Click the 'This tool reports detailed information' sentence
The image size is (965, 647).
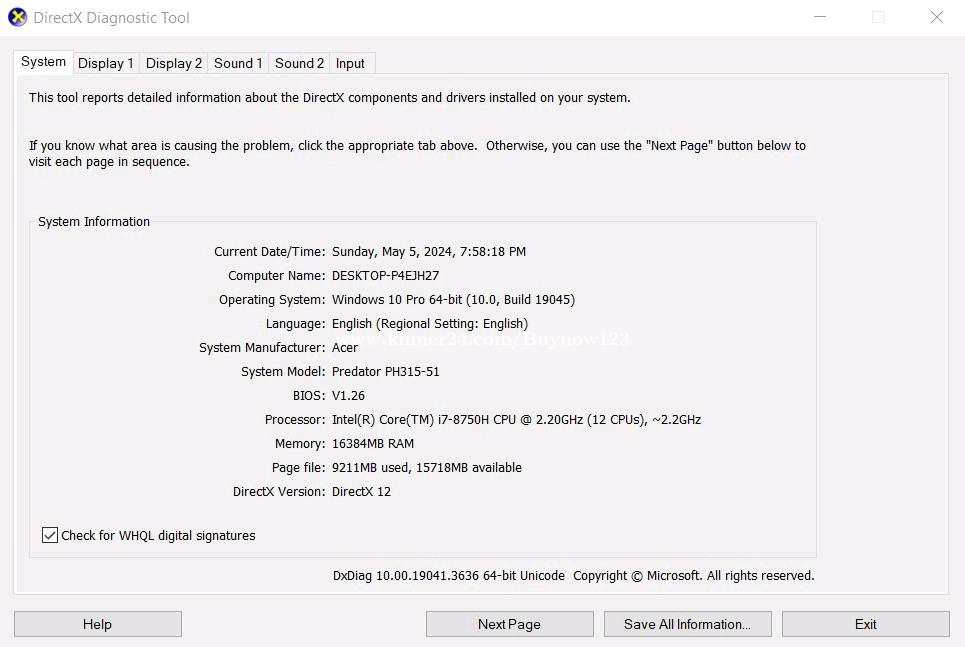[x=330, y=98]
